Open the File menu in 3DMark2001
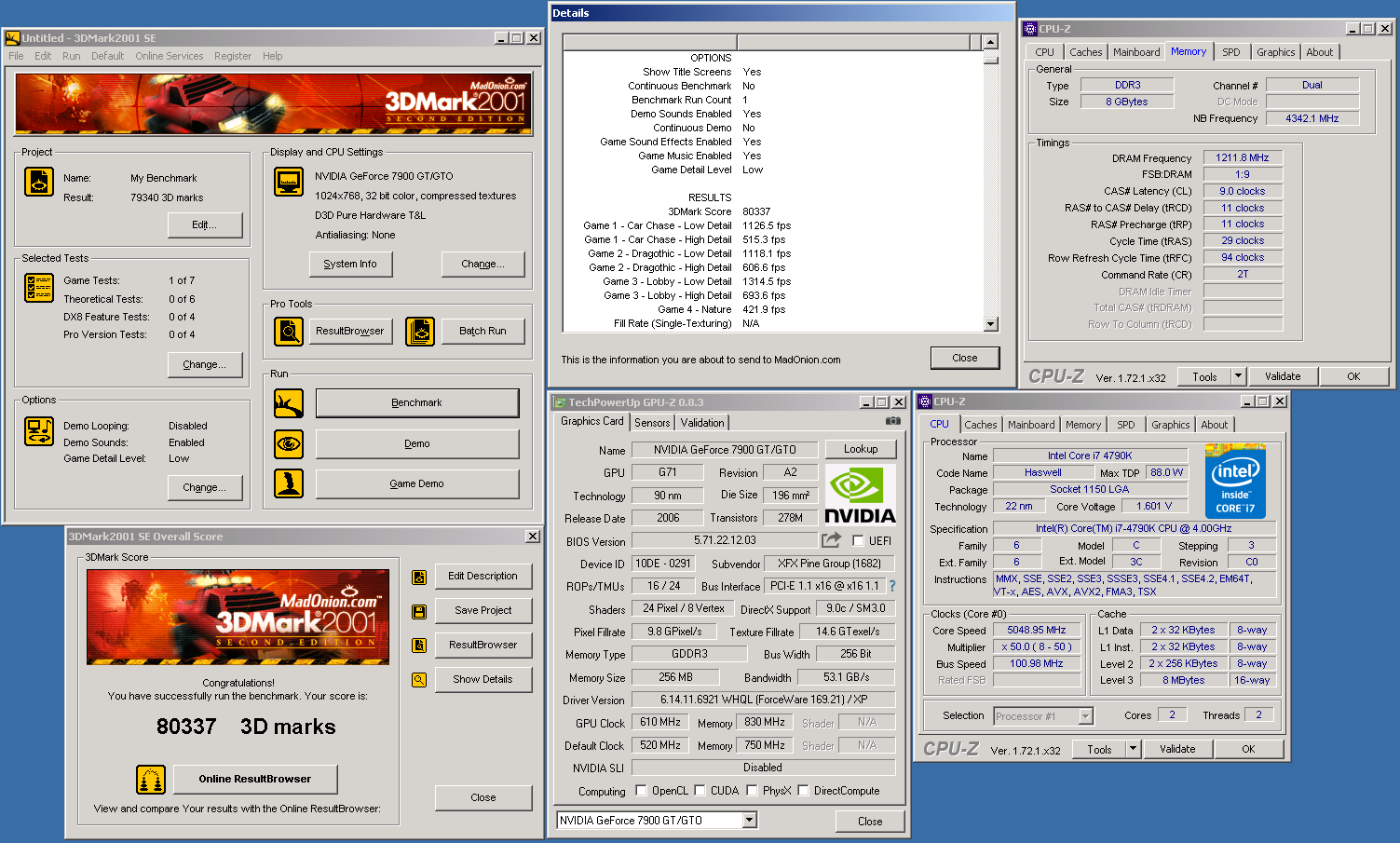The height and width of the screenshot is (843, 1400). coord(16,56)
